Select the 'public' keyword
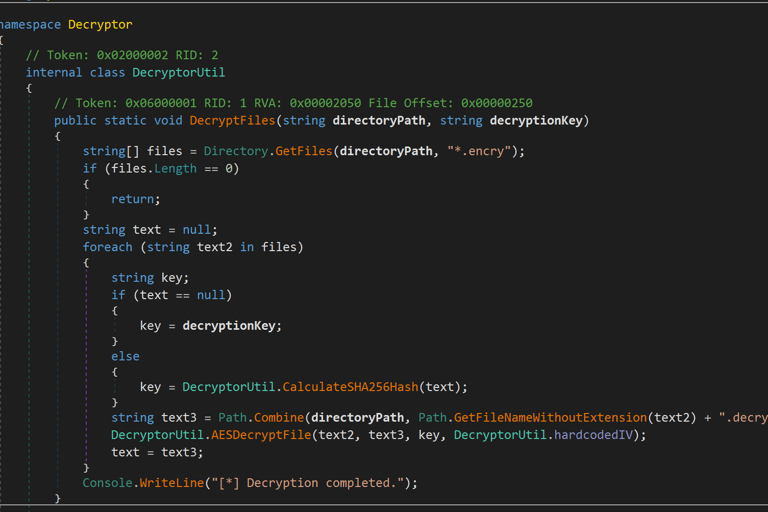768x512 pixels. coord(75,121)
